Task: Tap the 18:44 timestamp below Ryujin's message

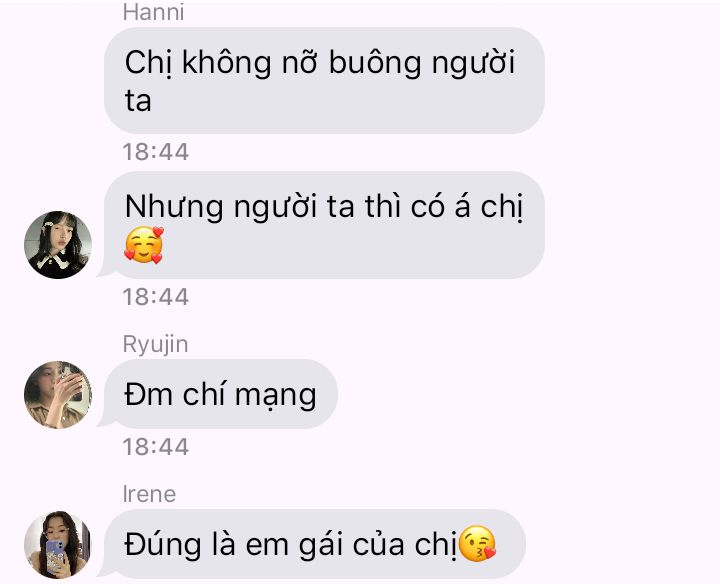Action: coord(156,447)
